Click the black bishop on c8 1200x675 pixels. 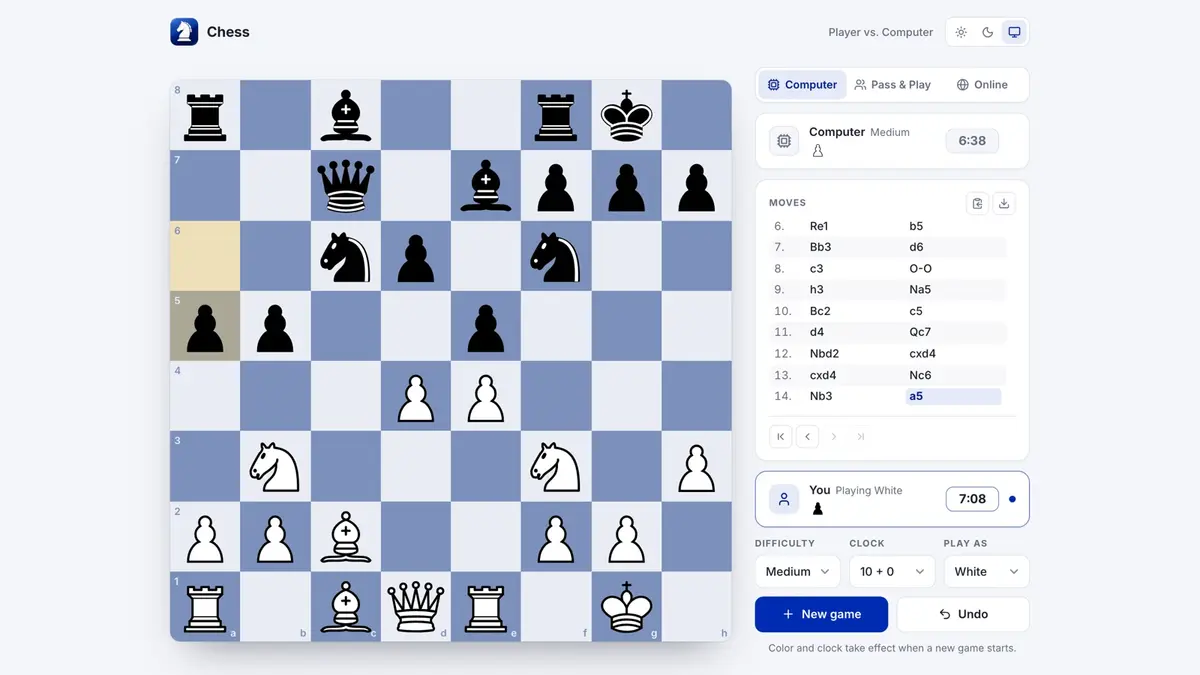[346, 116]
